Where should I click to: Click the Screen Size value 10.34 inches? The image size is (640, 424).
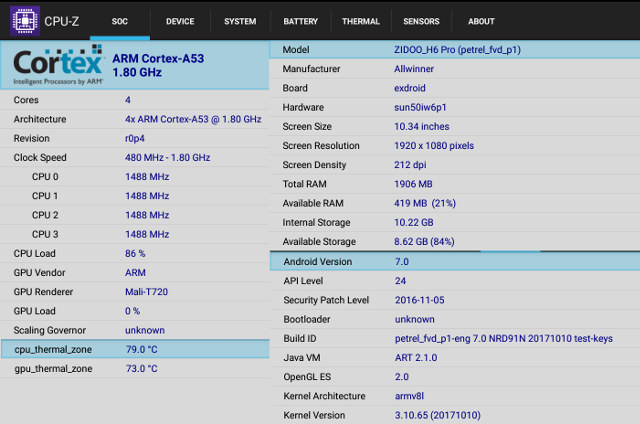point(422,127)
